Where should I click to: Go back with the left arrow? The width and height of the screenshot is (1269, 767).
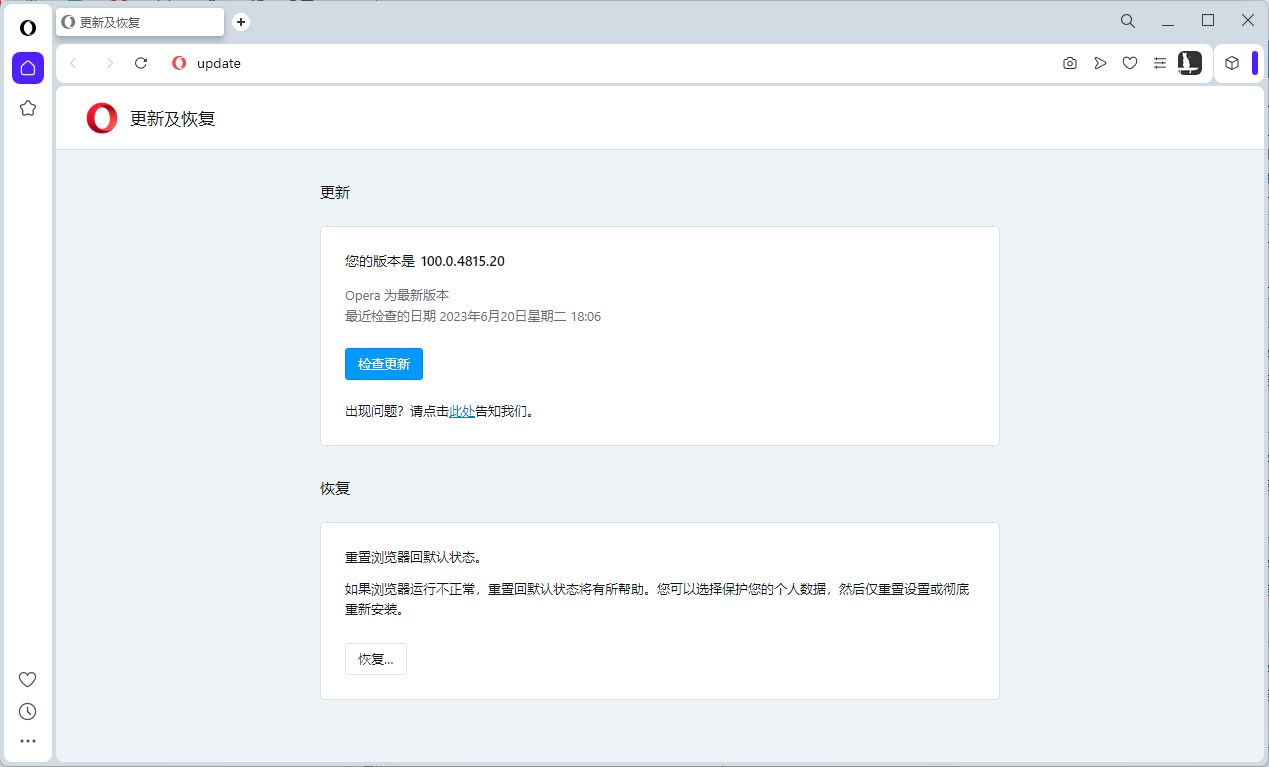click(73, 63)
